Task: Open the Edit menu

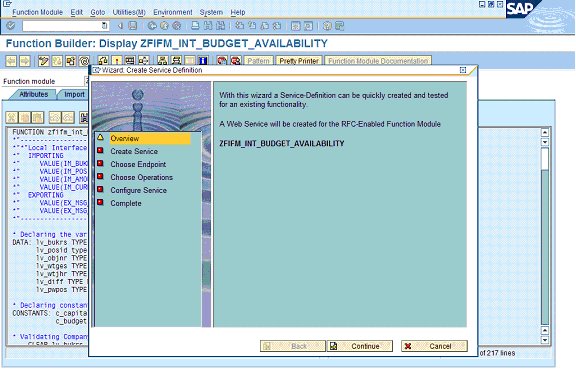Action: coord(76,12)
